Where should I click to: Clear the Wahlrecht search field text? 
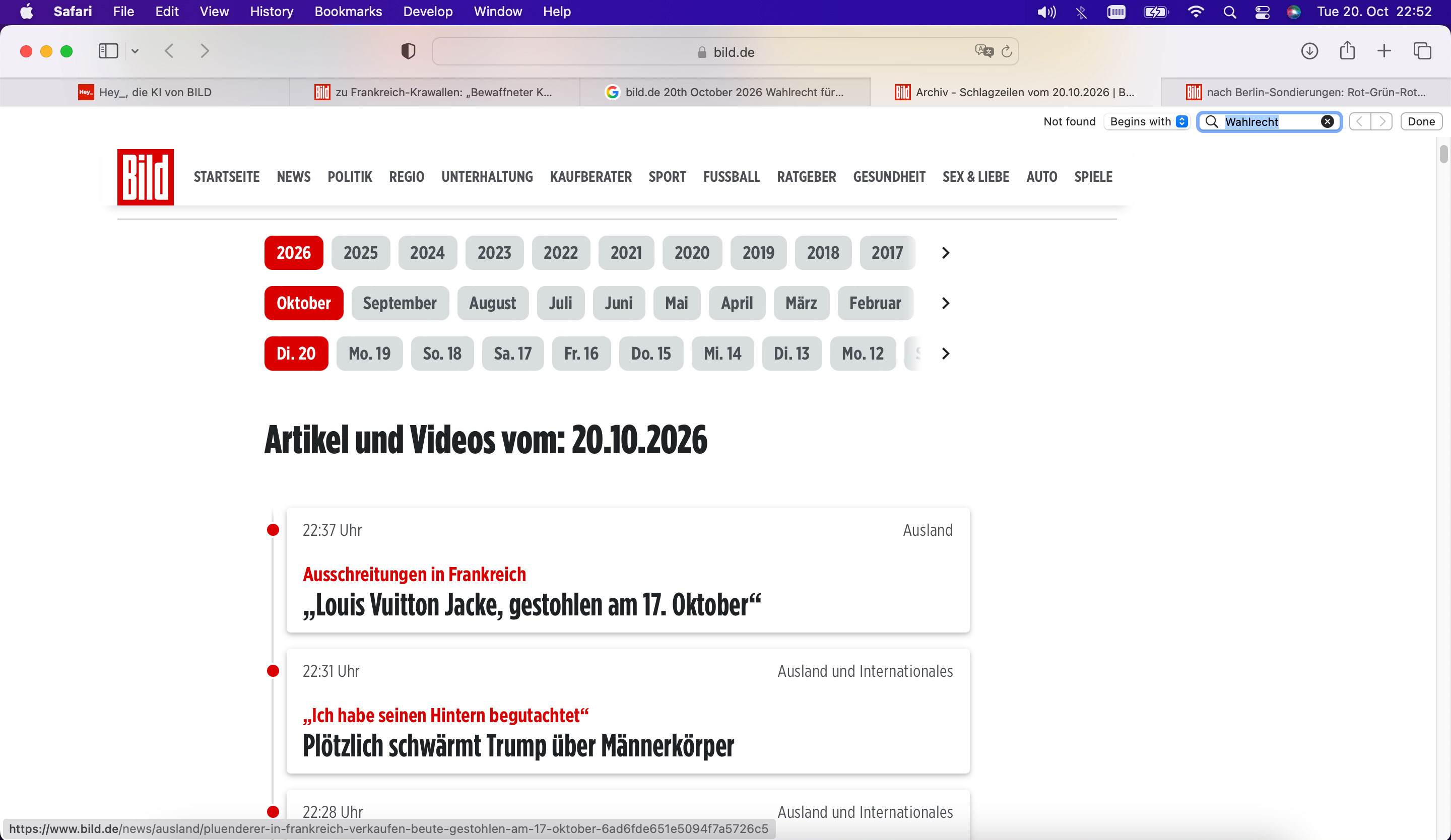pos(1327,121)
